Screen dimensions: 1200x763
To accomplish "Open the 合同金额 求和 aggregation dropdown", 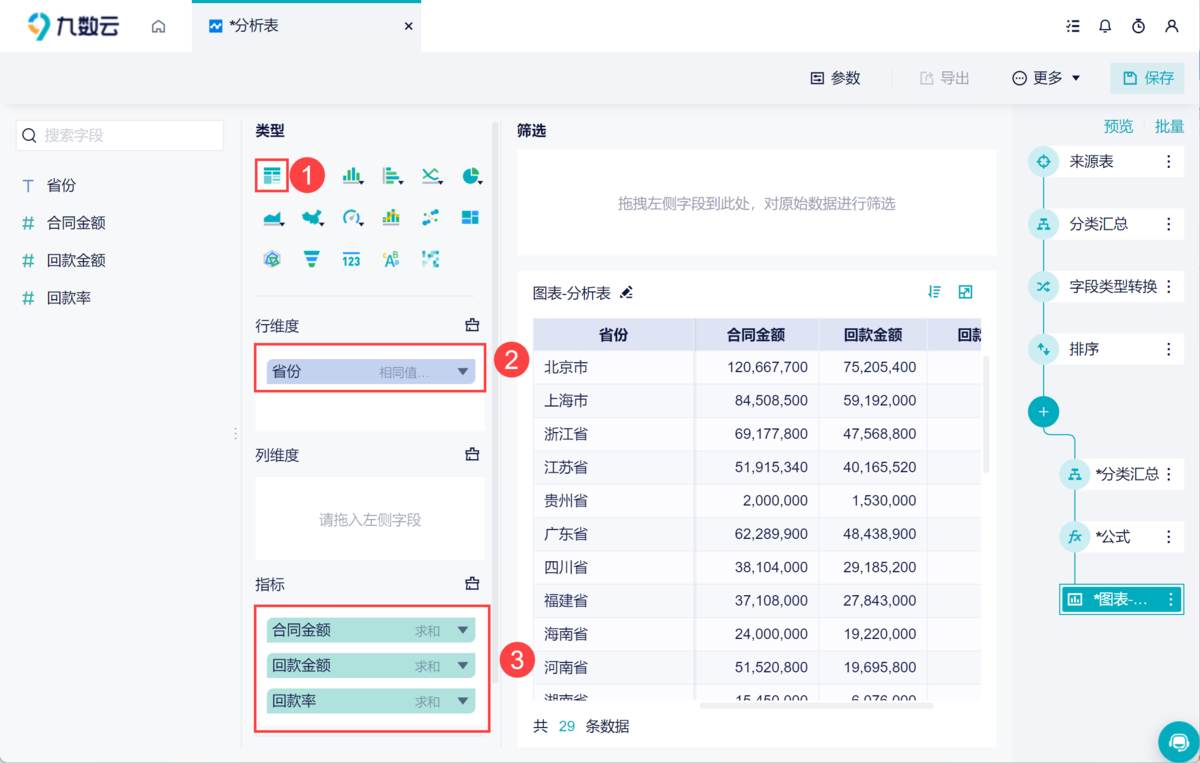I will tap(462, 630).
